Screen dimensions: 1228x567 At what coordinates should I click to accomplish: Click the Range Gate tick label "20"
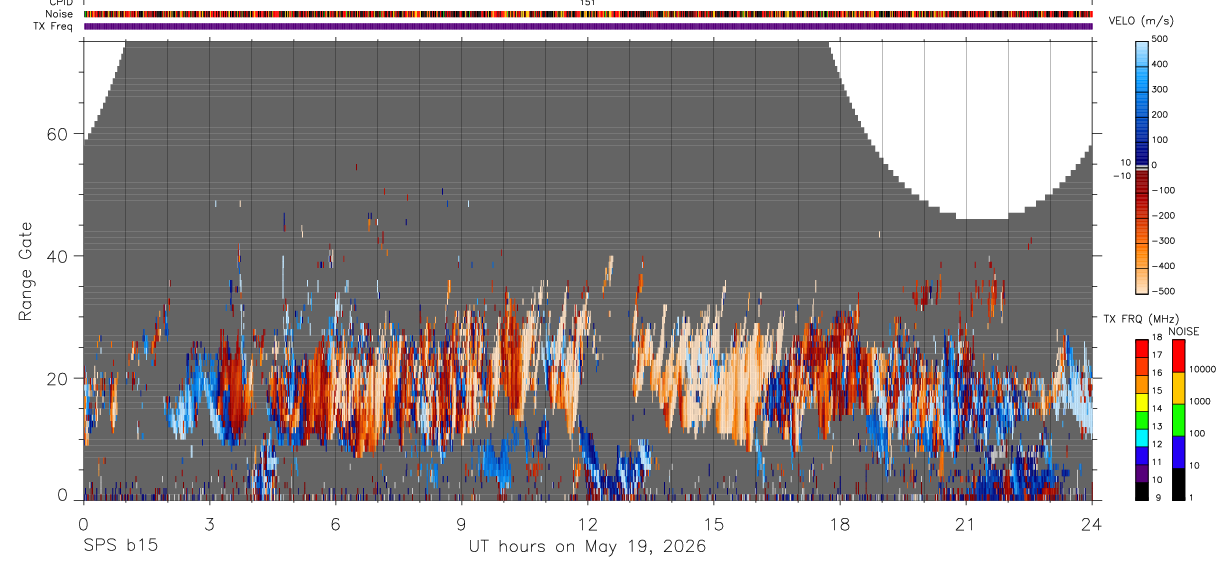point(58,378)
